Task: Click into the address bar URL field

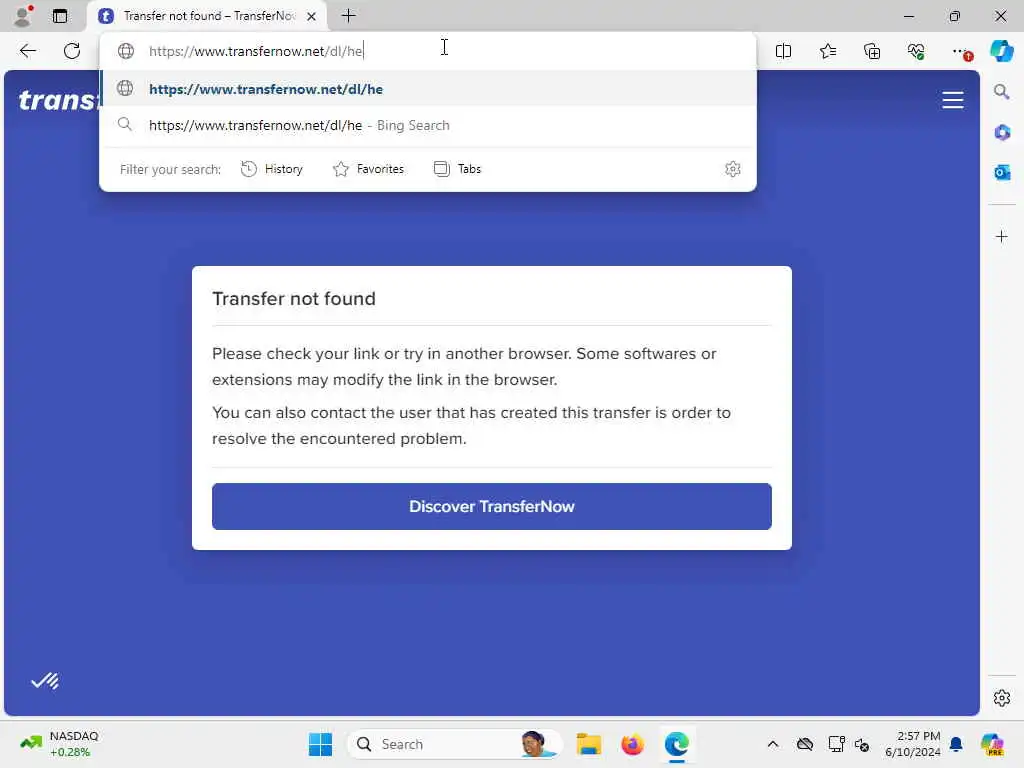Action: tap(428, 51)
